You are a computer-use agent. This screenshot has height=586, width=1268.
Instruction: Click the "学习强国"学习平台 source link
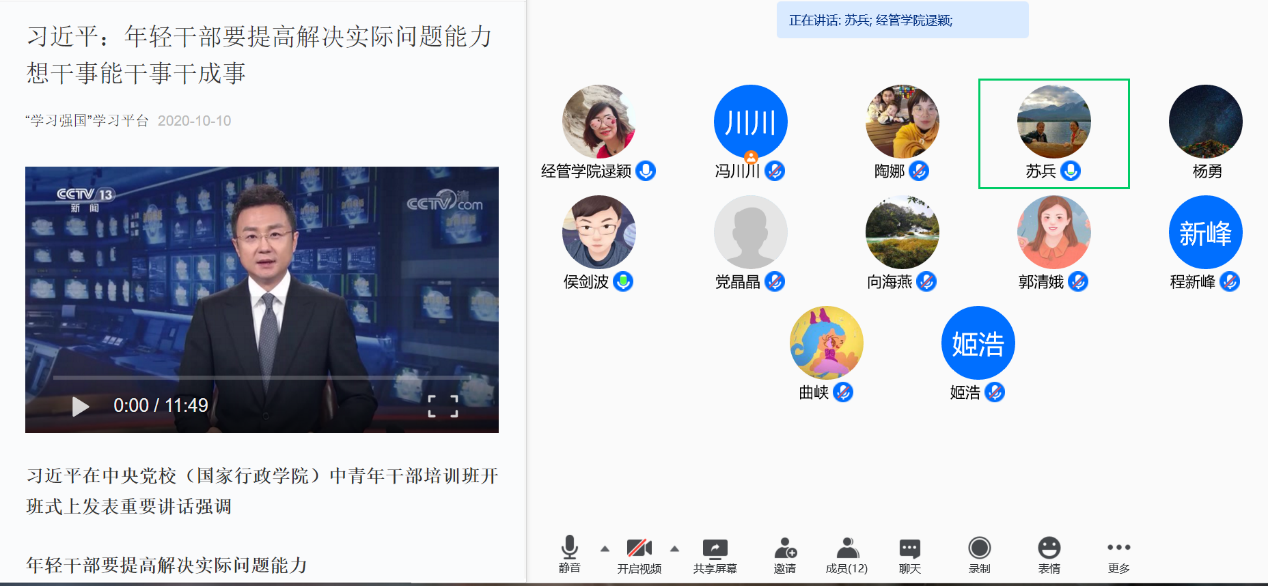coord(88,121)
